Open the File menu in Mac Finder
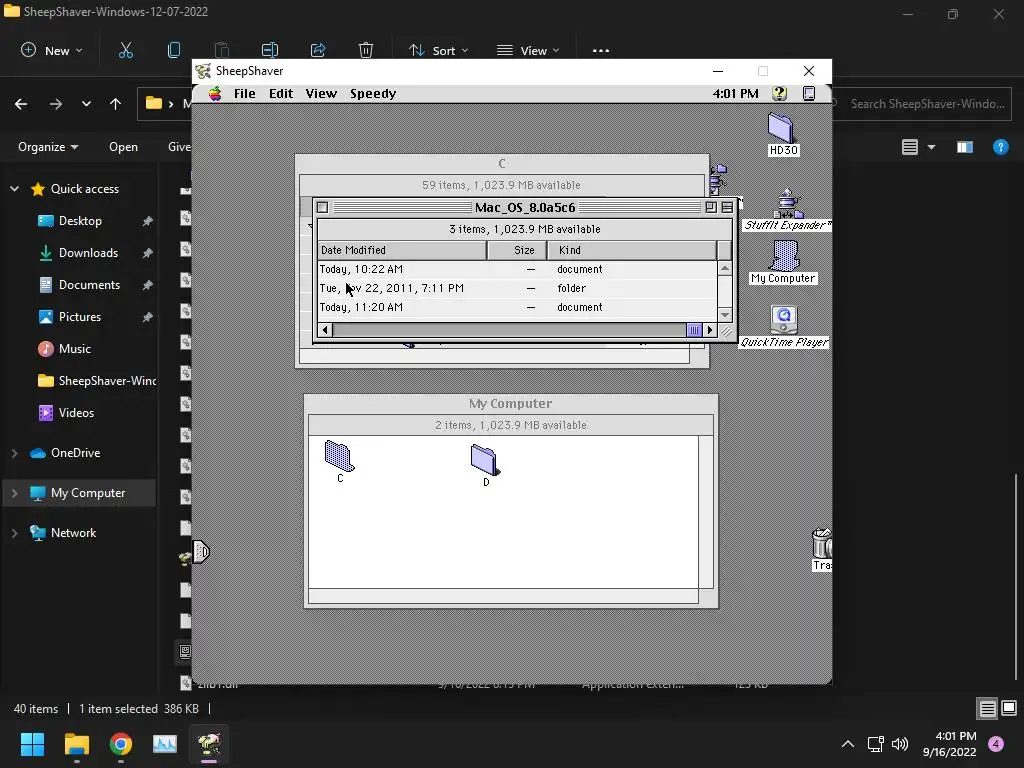This screenshot has height=768, width=1024. (x=244, y=93)
